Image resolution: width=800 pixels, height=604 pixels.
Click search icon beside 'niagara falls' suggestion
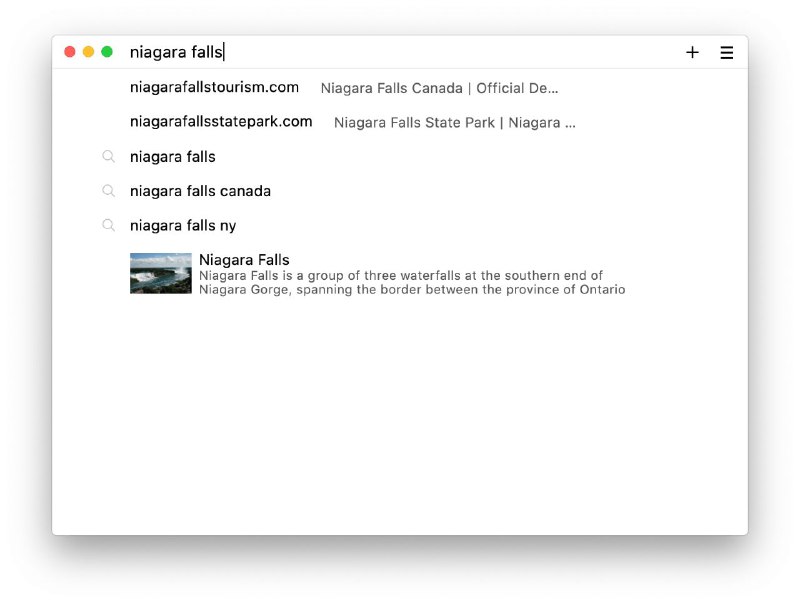click(x=109, y=156)
